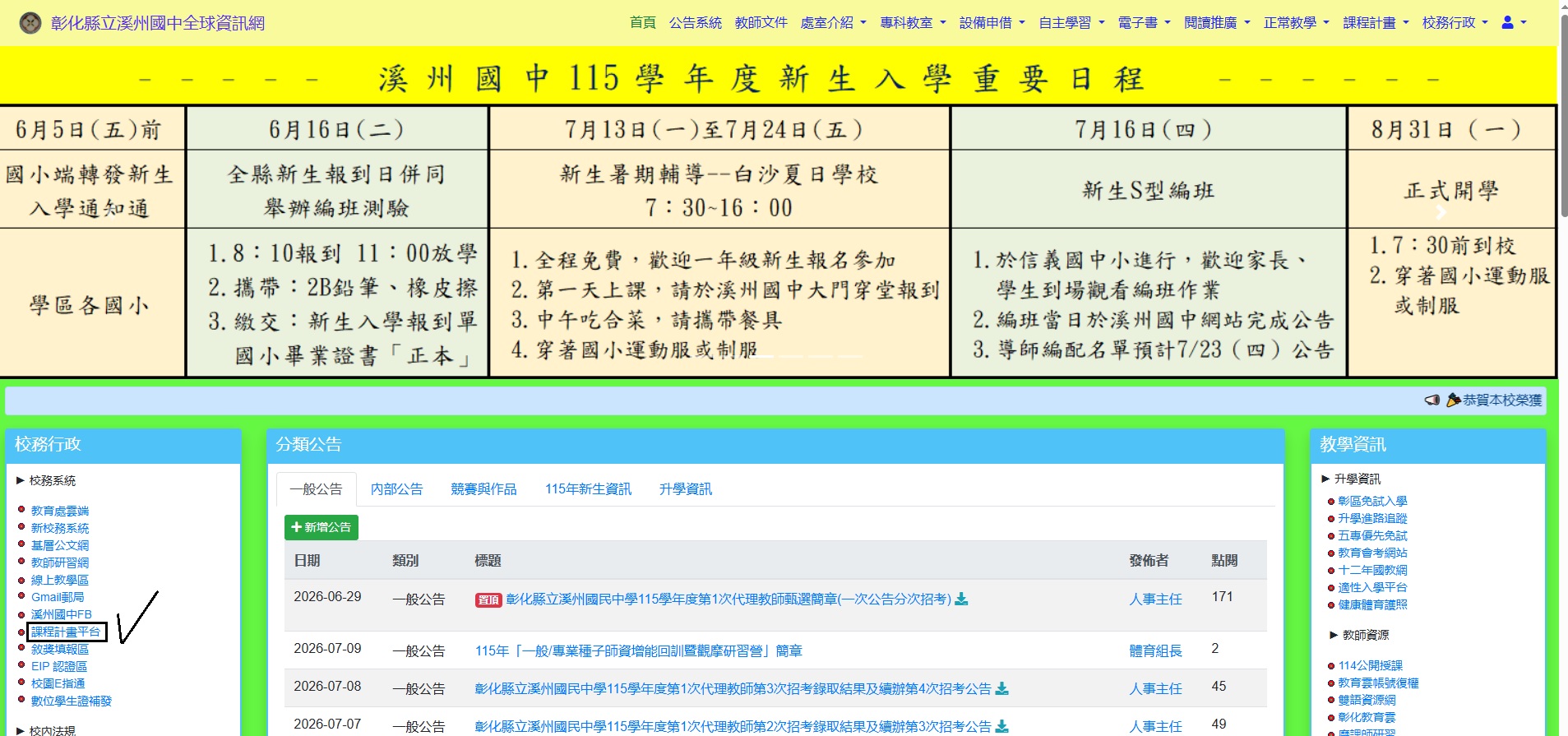Open EIP 認證區 link
This screenshot has height=736, width=1568.
click(x=59, y=667)
